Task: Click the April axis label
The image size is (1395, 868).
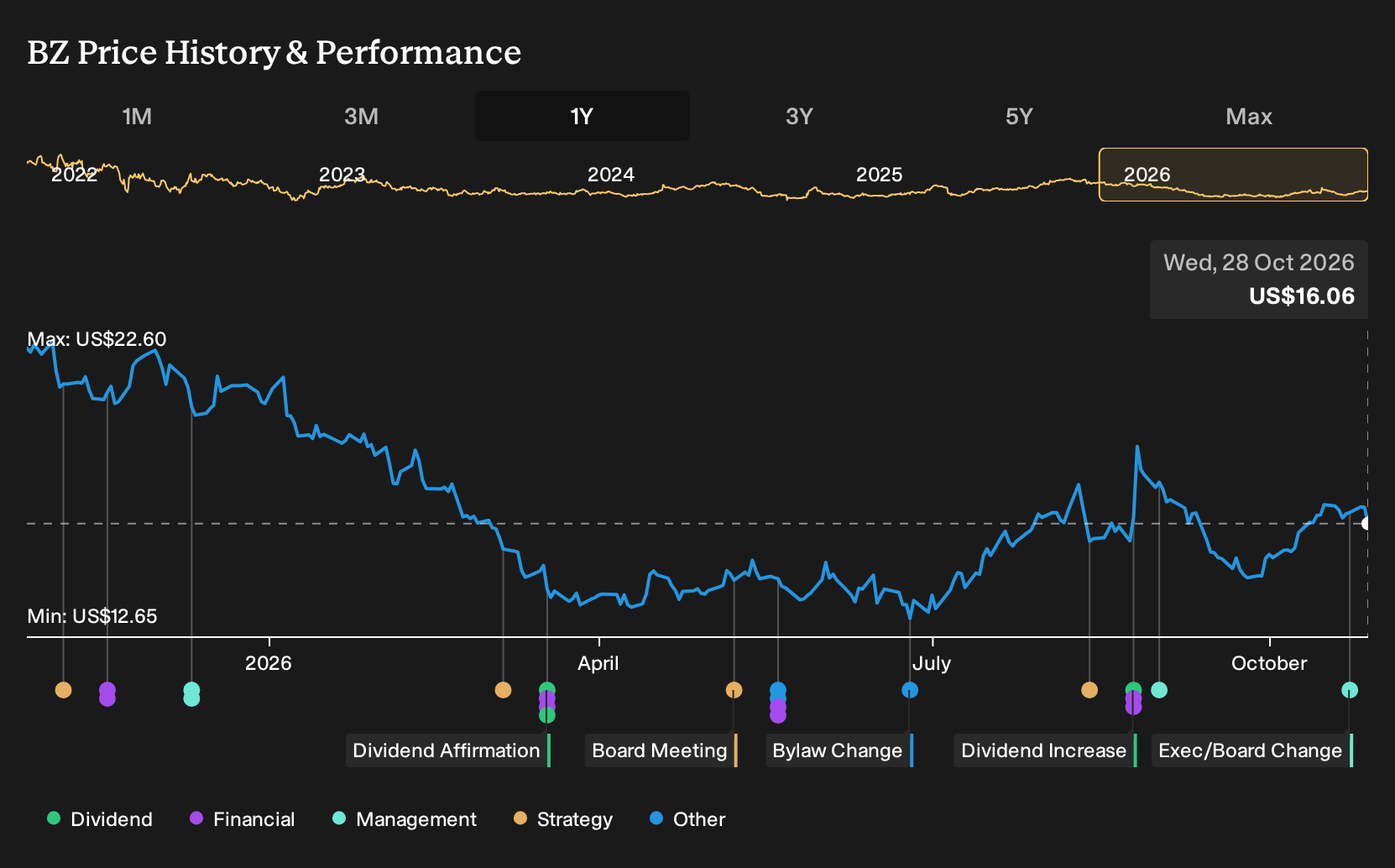Action: (598, 663)
